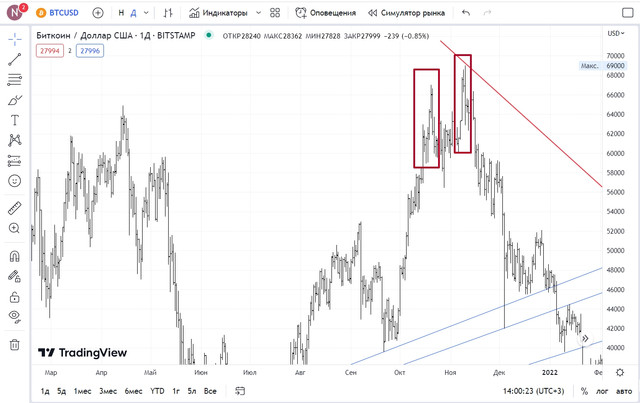Set range to 5л

[192, 391]
